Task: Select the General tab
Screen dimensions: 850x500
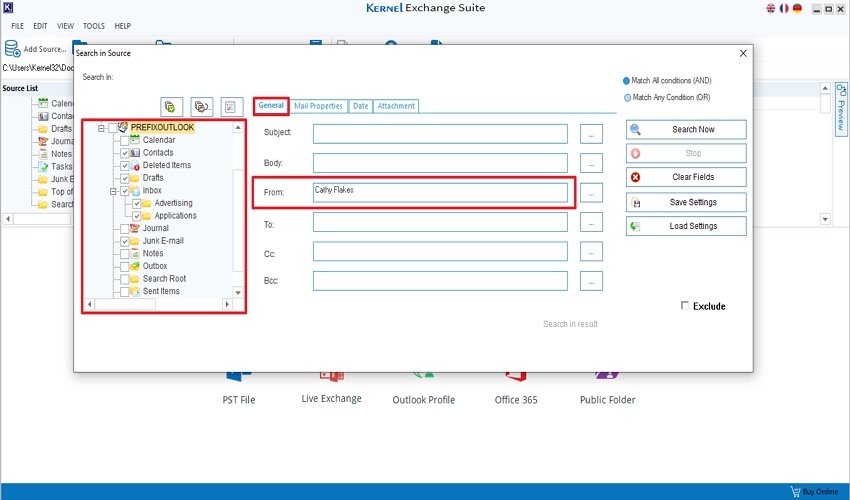Action: 271,105
